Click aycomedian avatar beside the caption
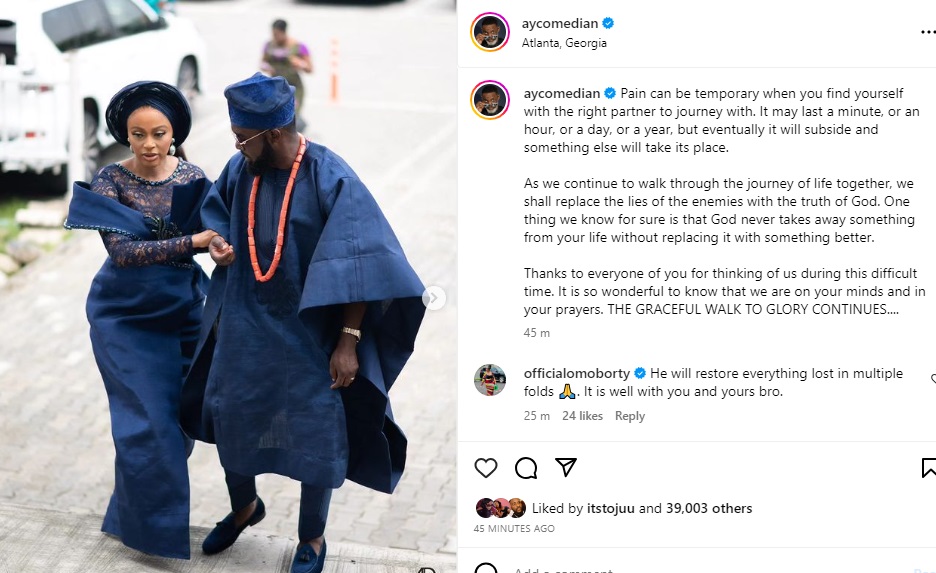Image resolution: width=936 pixels, height=573 pixels. pos(490,100)
